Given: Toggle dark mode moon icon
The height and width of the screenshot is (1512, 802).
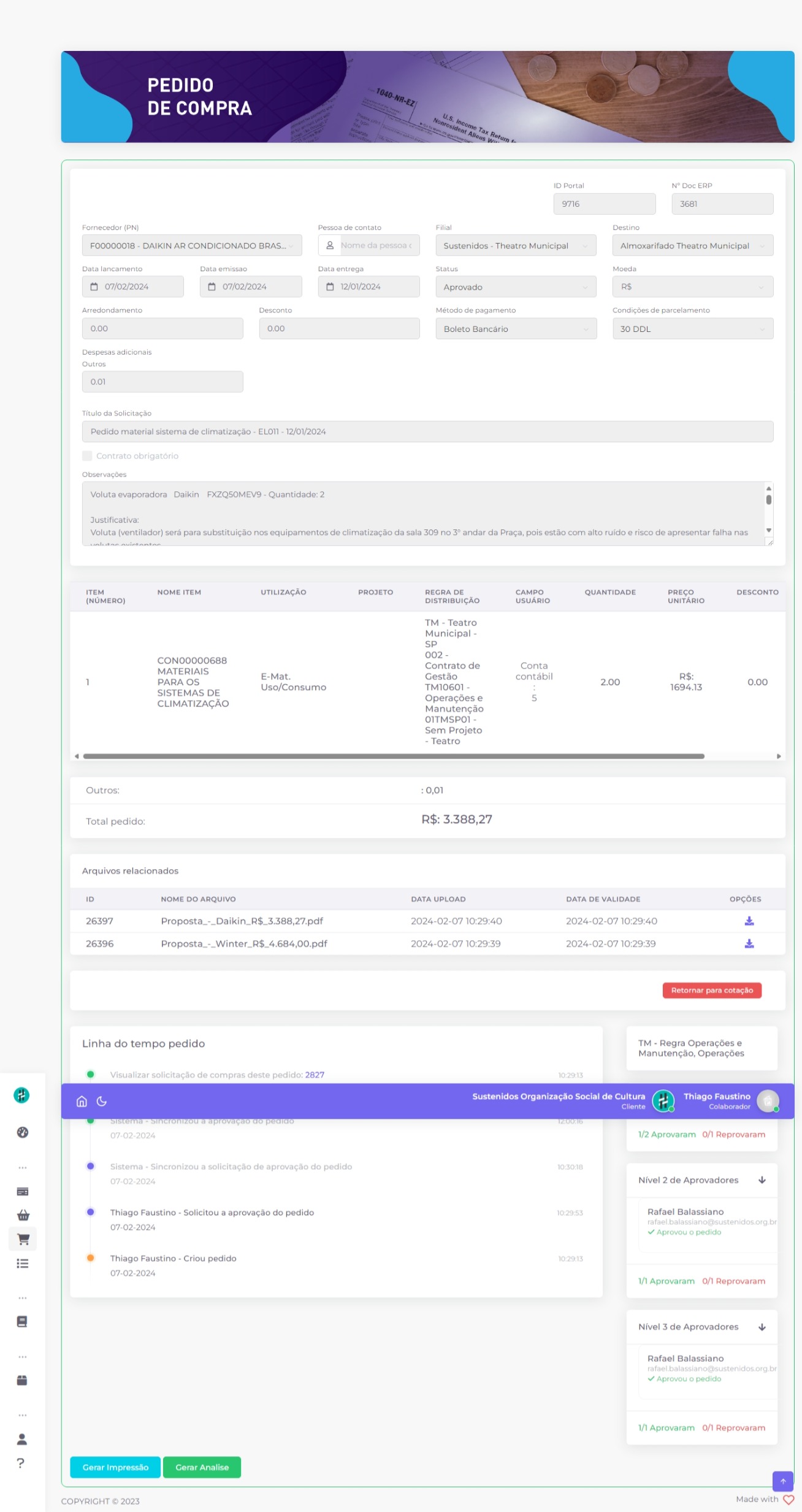Looking at the screenshot, I should (x=102, y=1101).
